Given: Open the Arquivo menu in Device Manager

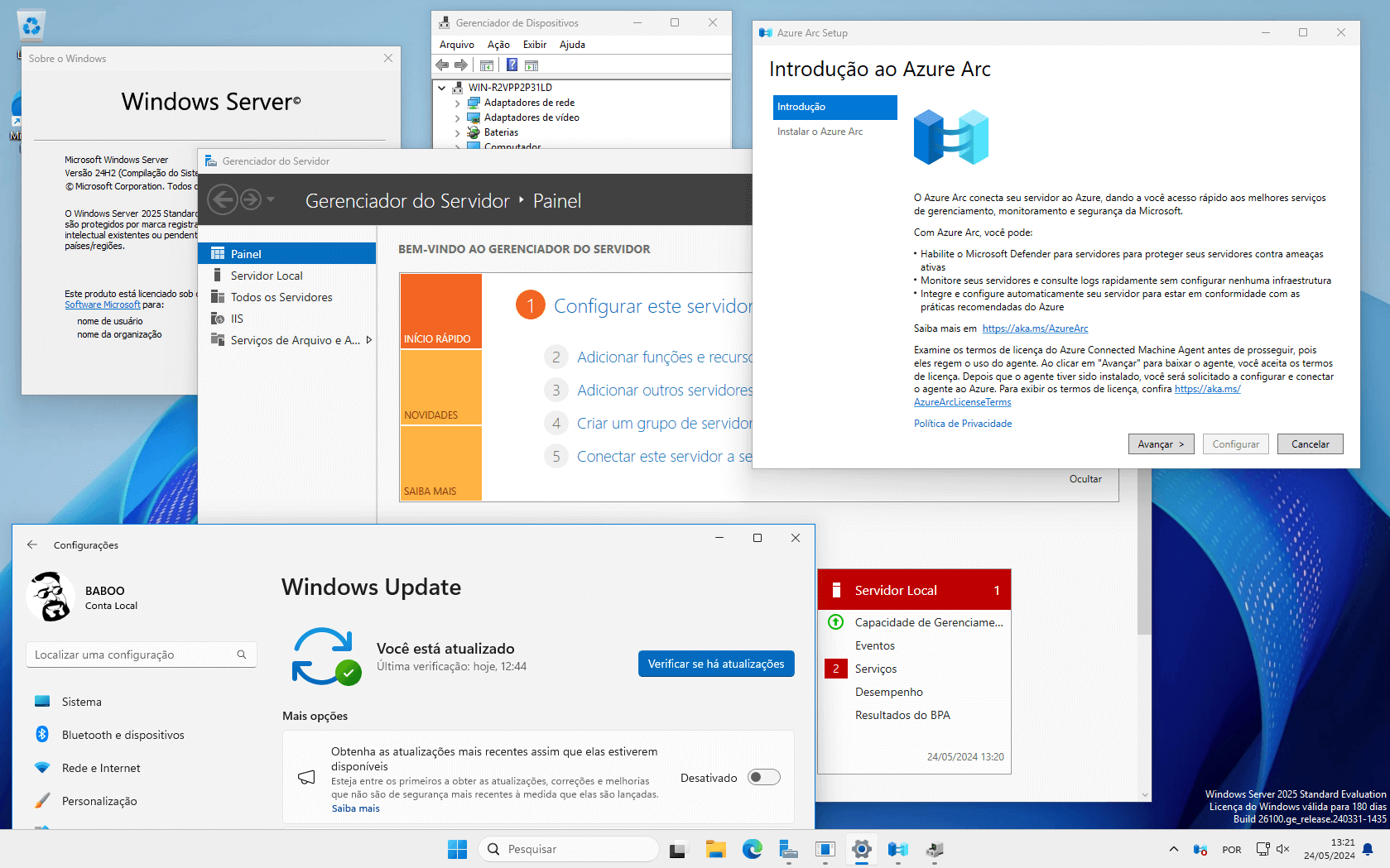Looking at the screenshot, I should coord(457,45).
